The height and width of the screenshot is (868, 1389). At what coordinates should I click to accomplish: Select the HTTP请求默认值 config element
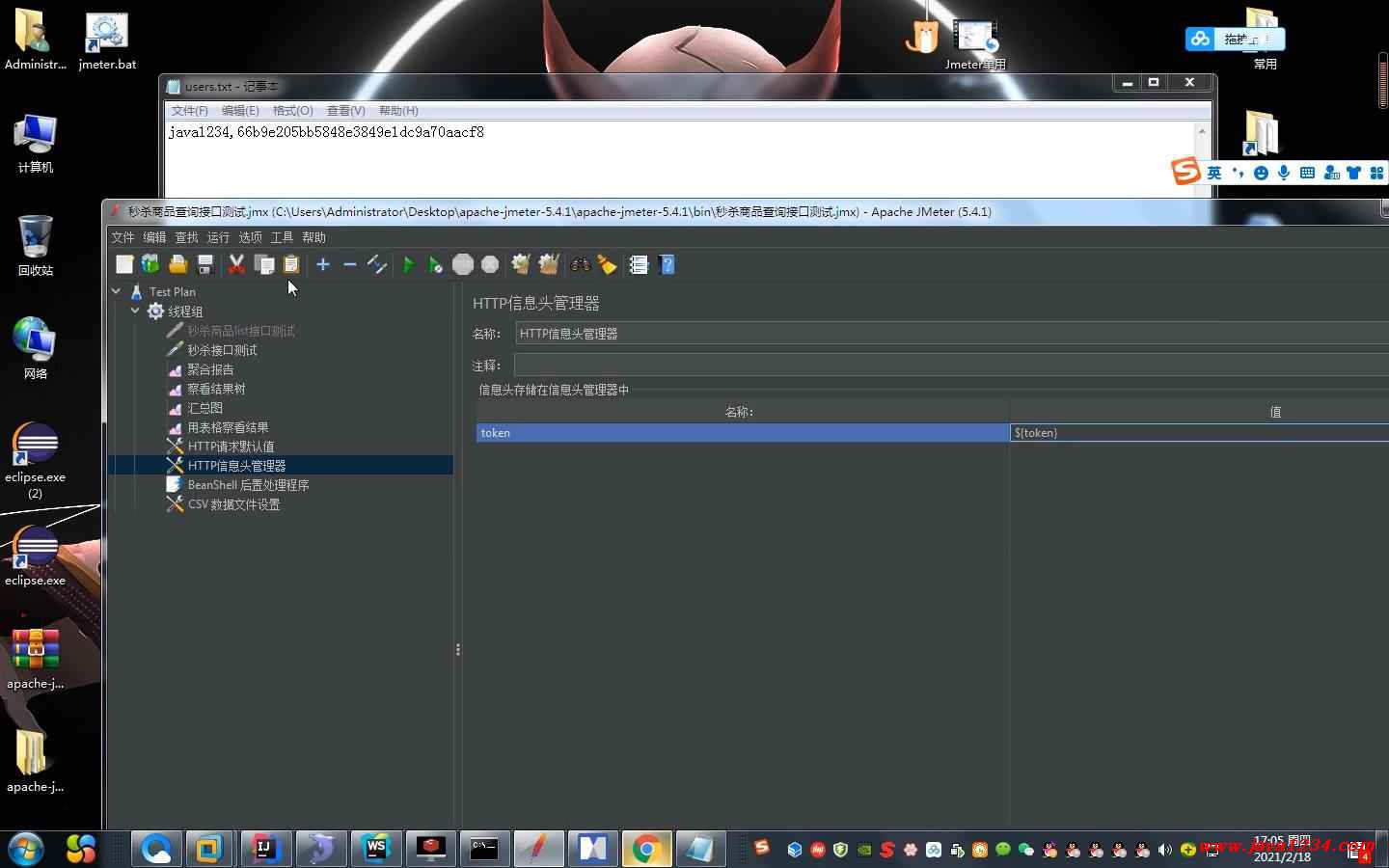tap(231, 447)
